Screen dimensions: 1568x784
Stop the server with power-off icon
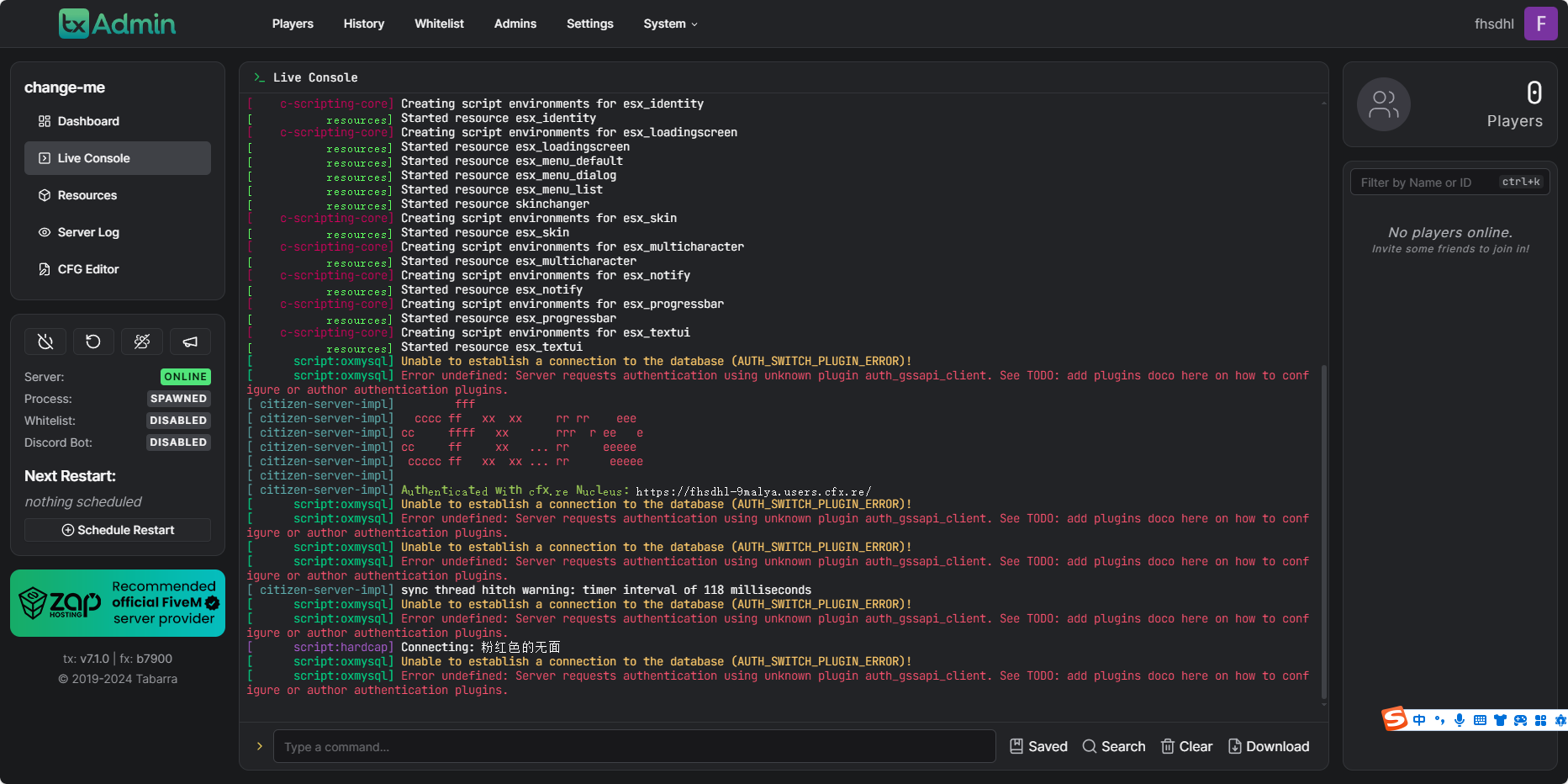pos(45,342)
